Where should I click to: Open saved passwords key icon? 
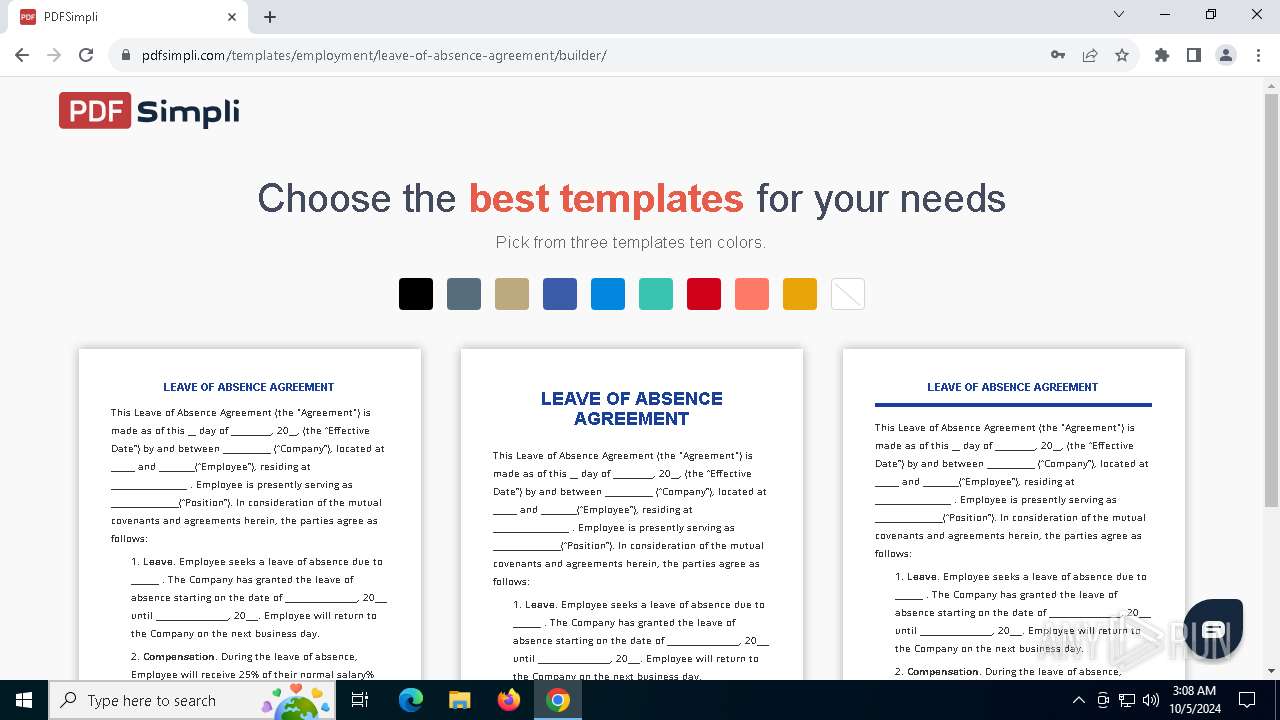[1058, 55]
